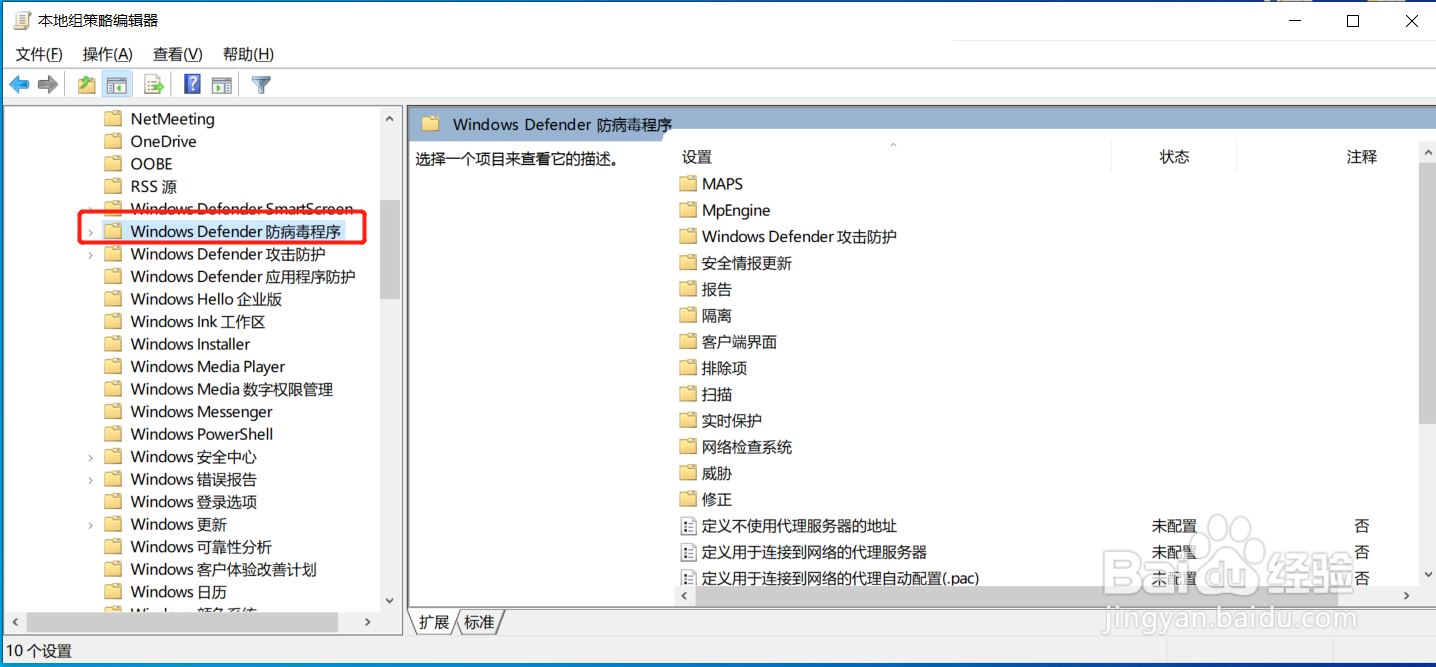Open the 操作(A) menu
Screen dimensions: 1436x667
pyautogui.click(x=108, y=54)
